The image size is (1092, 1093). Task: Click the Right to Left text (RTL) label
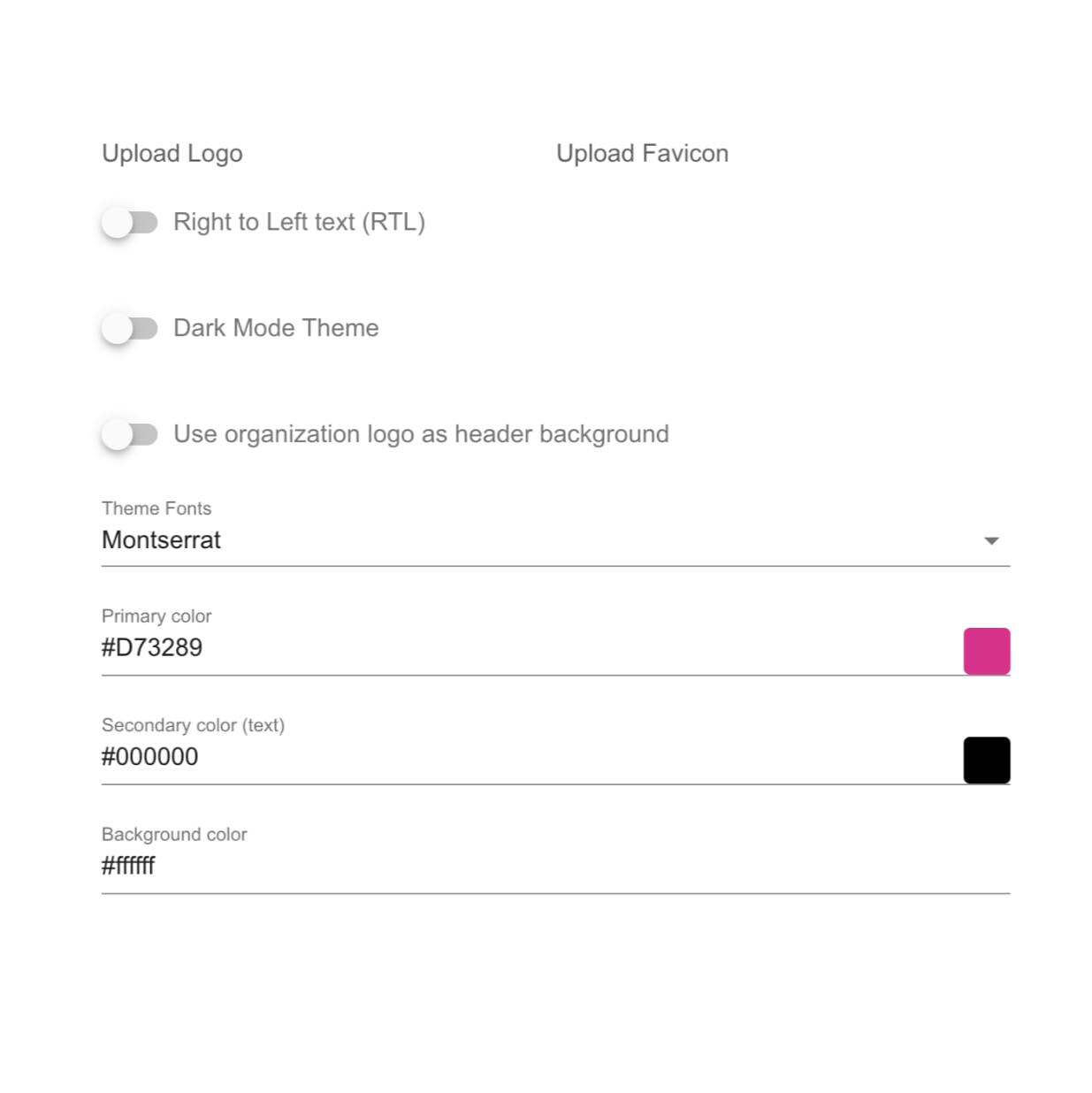click(x=299, y=222)
